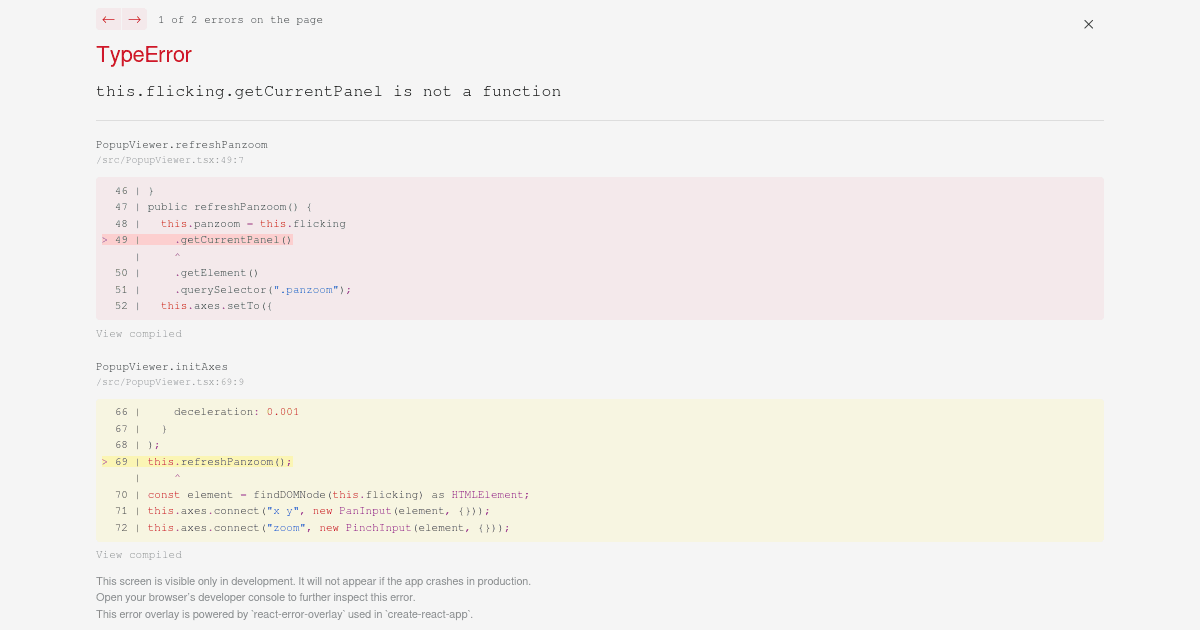Select the PopupViewer.refreshPanzoom stack frame header
This screenshot has height=630, width=1200.
[182, 144]
